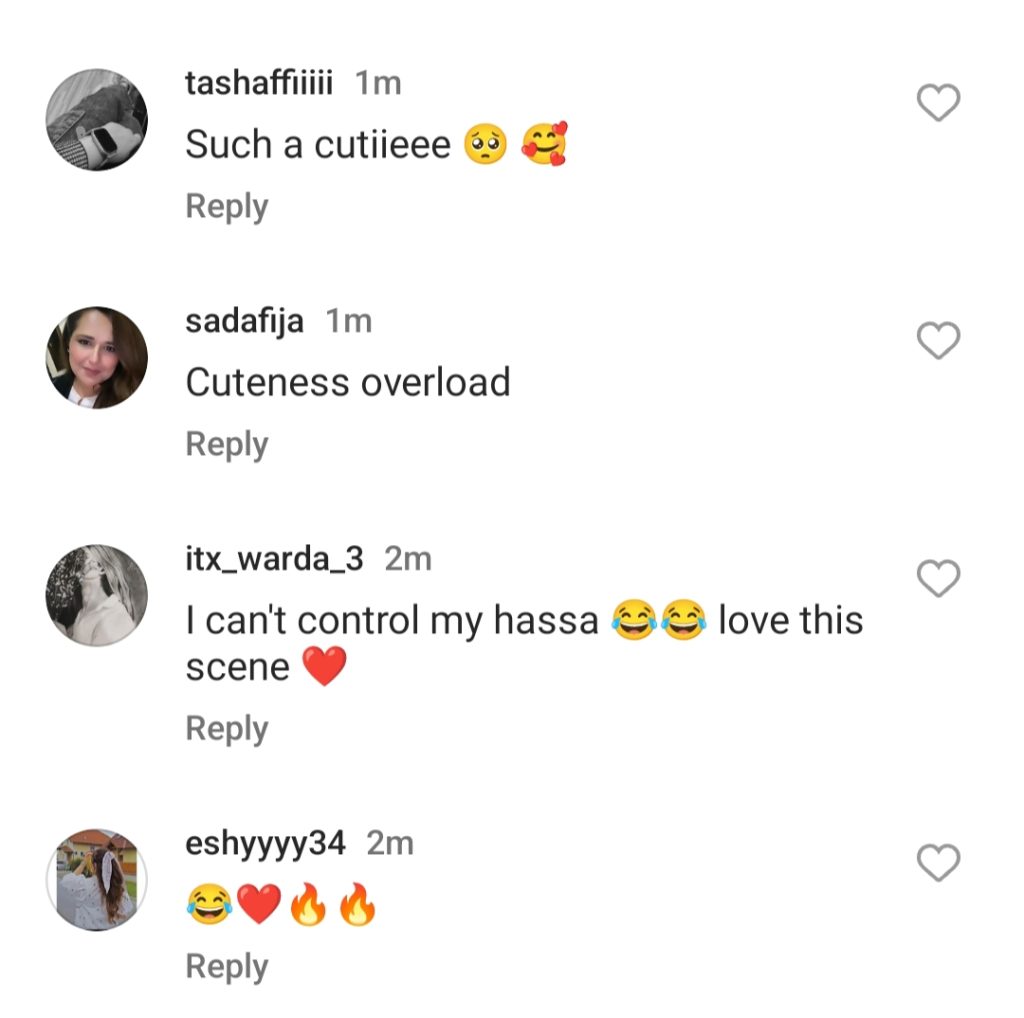Open tashaffiiiii's profile picture
1024x1018 pixels.
(97, 119)
